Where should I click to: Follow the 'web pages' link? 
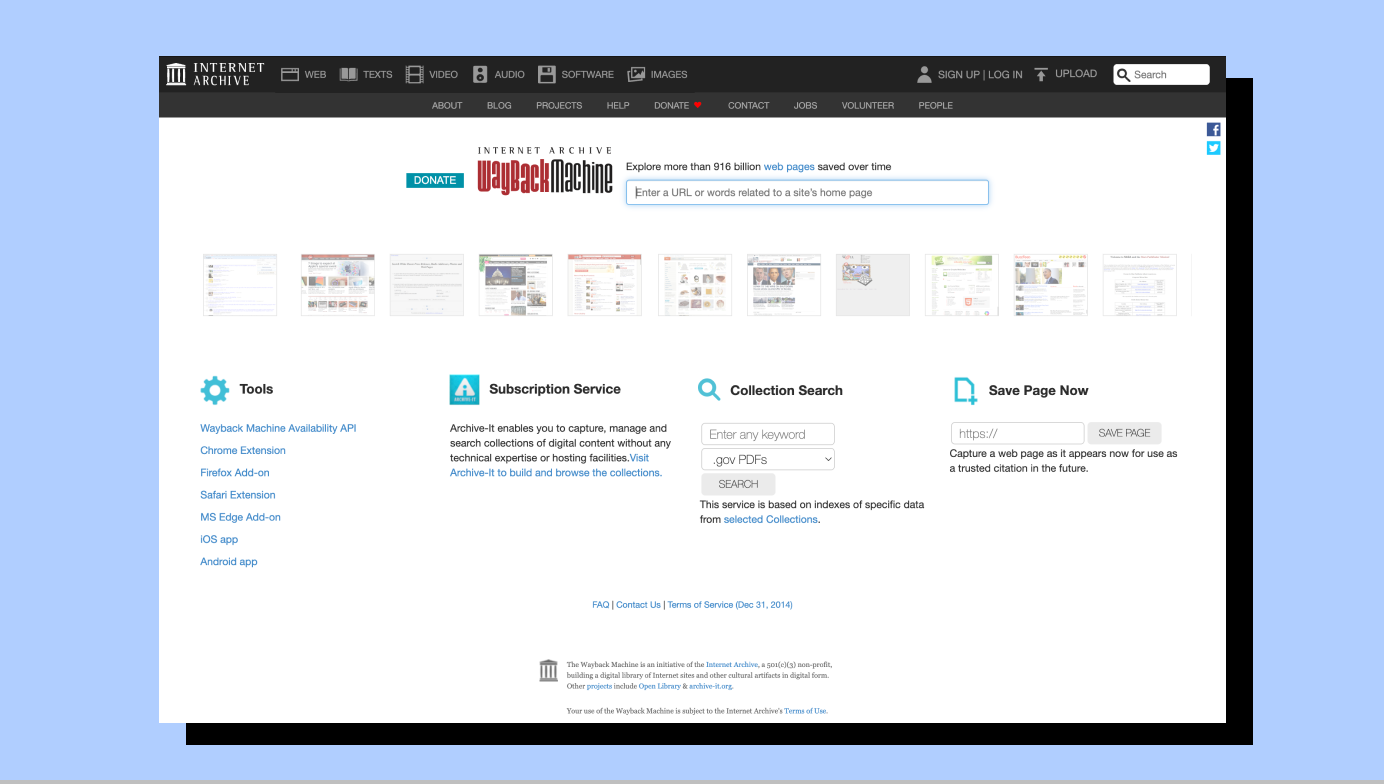(x=789, y=167)
